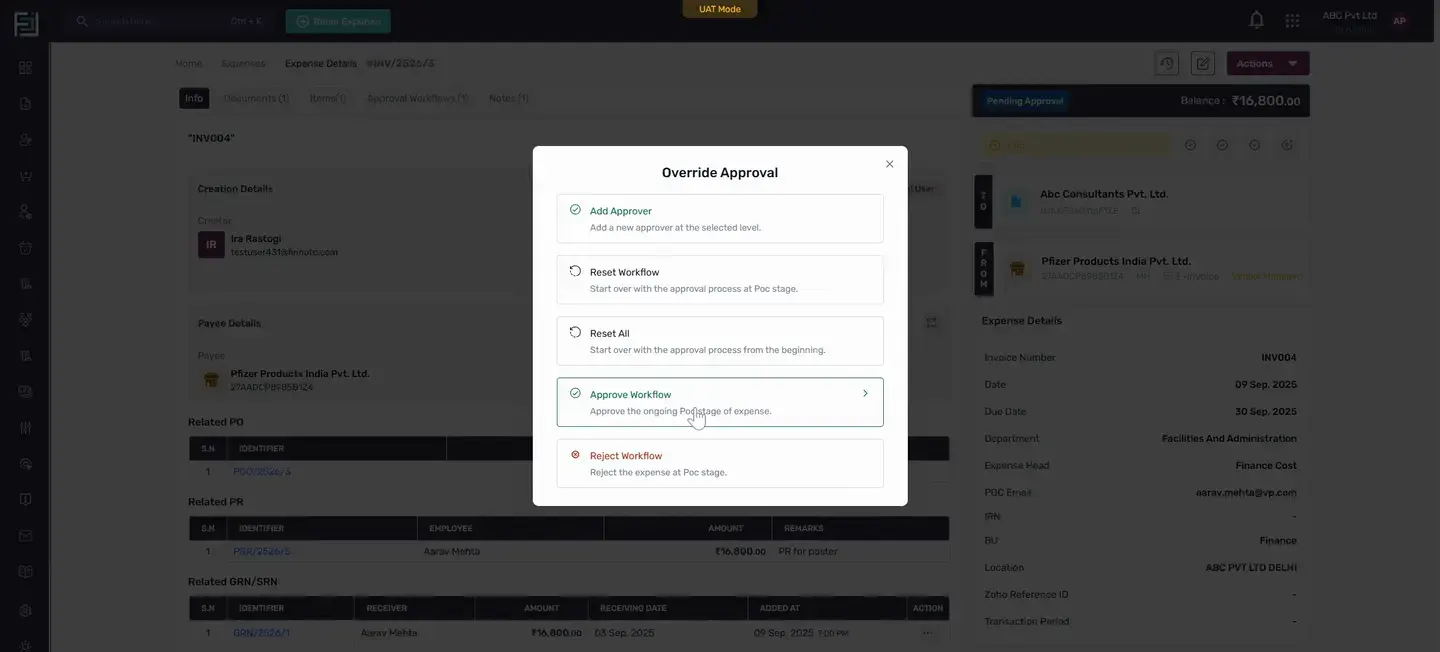1440x652 pixels.
Task: Click the edit expense pencil icon
Action: click(1203, 63)
